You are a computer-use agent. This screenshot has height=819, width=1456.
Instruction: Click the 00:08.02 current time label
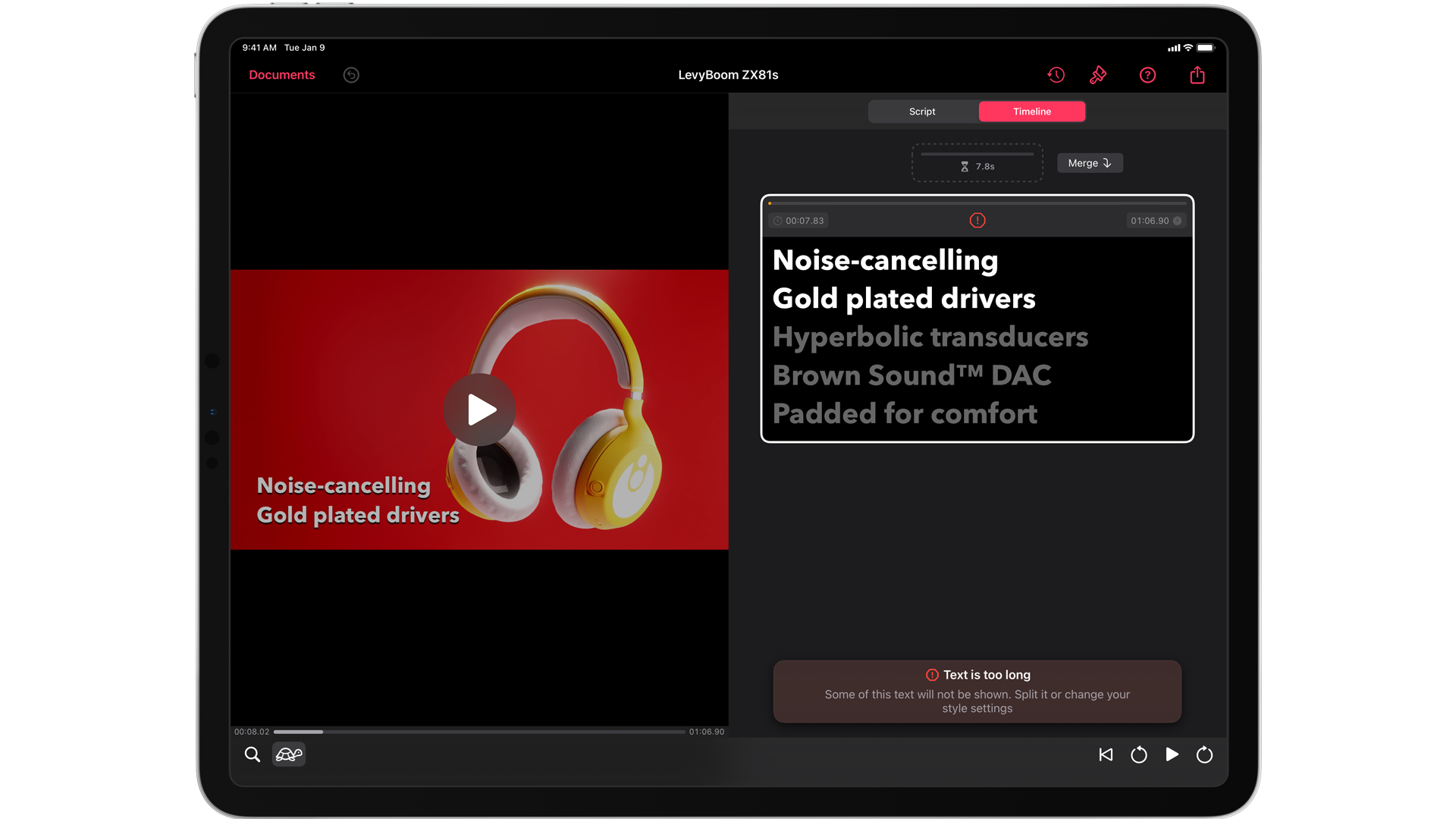click(252, 732)
